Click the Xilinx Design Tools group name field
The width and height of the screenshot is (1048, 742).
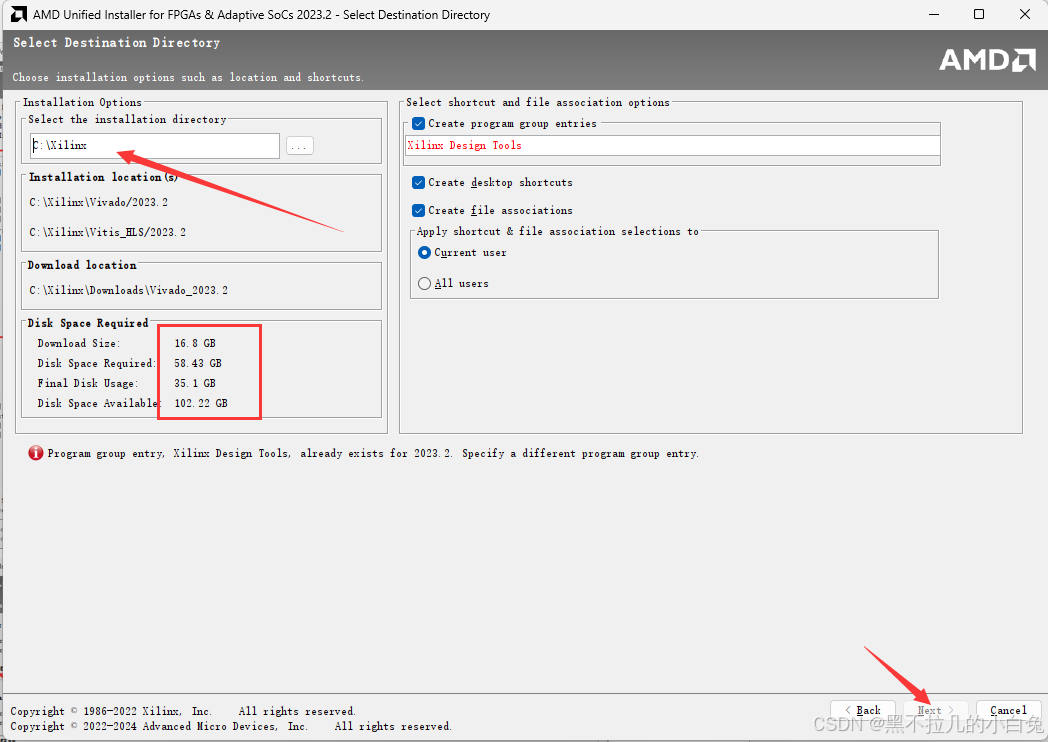tap(672, 145)
